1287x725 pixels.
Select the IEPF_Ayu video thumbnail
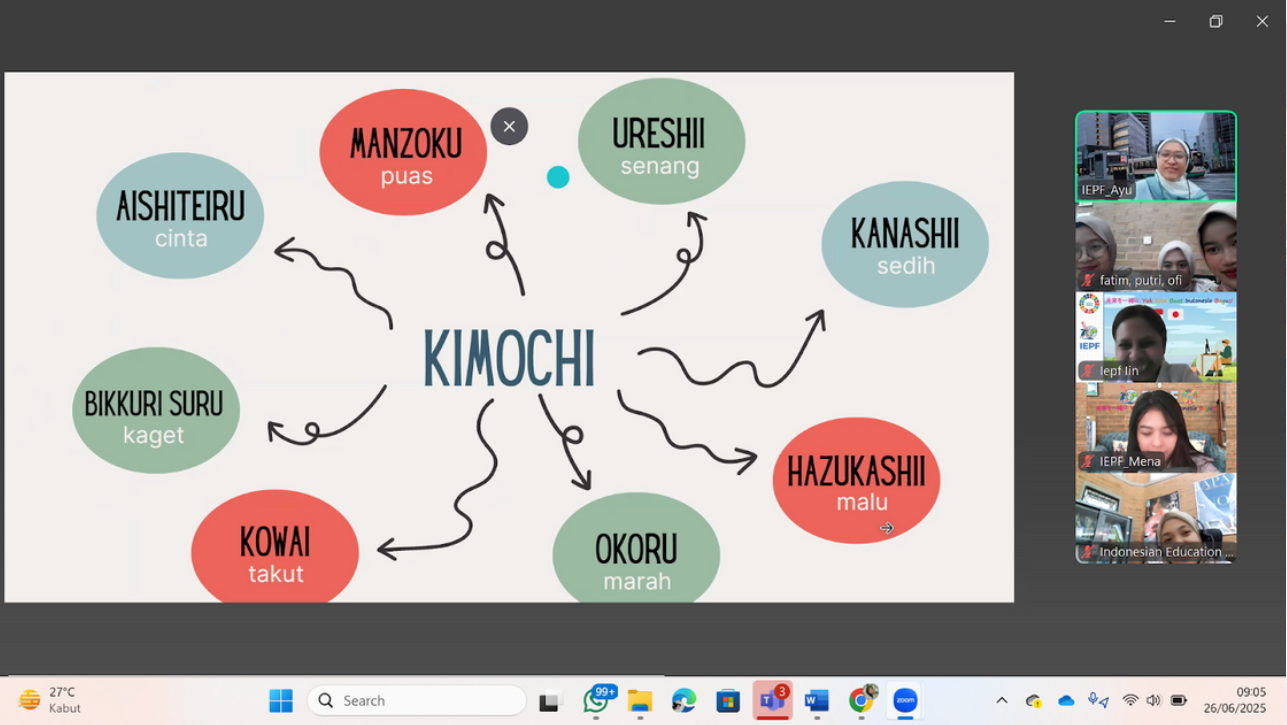tap(1155, 156)
